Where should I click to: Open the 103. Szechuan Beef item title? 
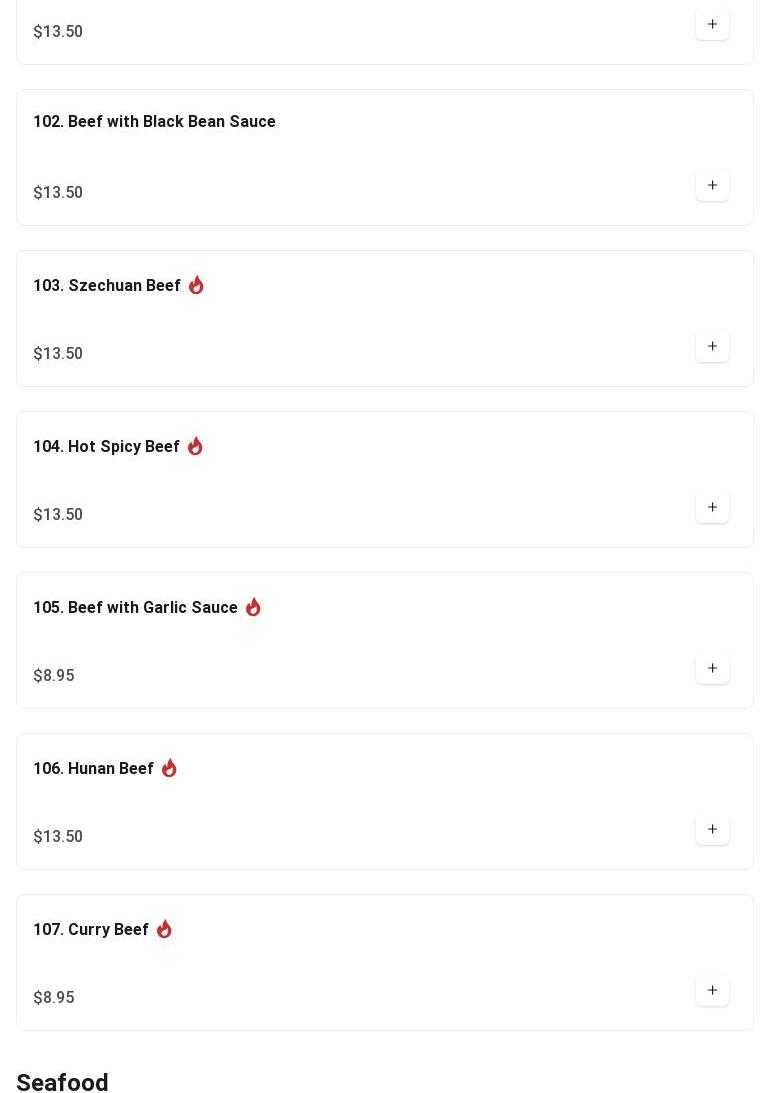[107, 285]
